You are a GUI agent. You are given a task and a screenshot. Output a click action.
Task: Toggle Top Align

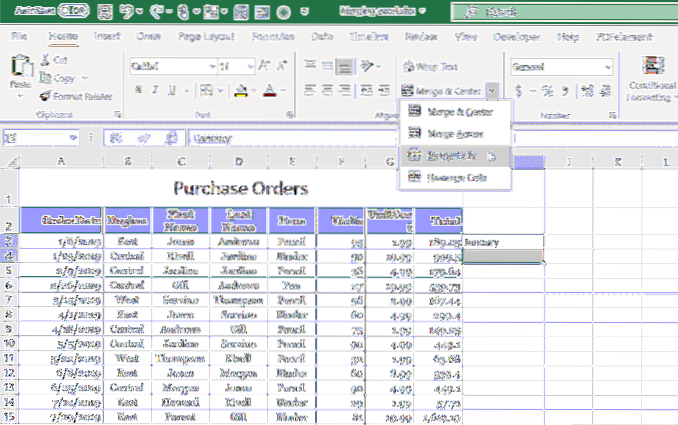pyautogui.click(x=310, y=66)
